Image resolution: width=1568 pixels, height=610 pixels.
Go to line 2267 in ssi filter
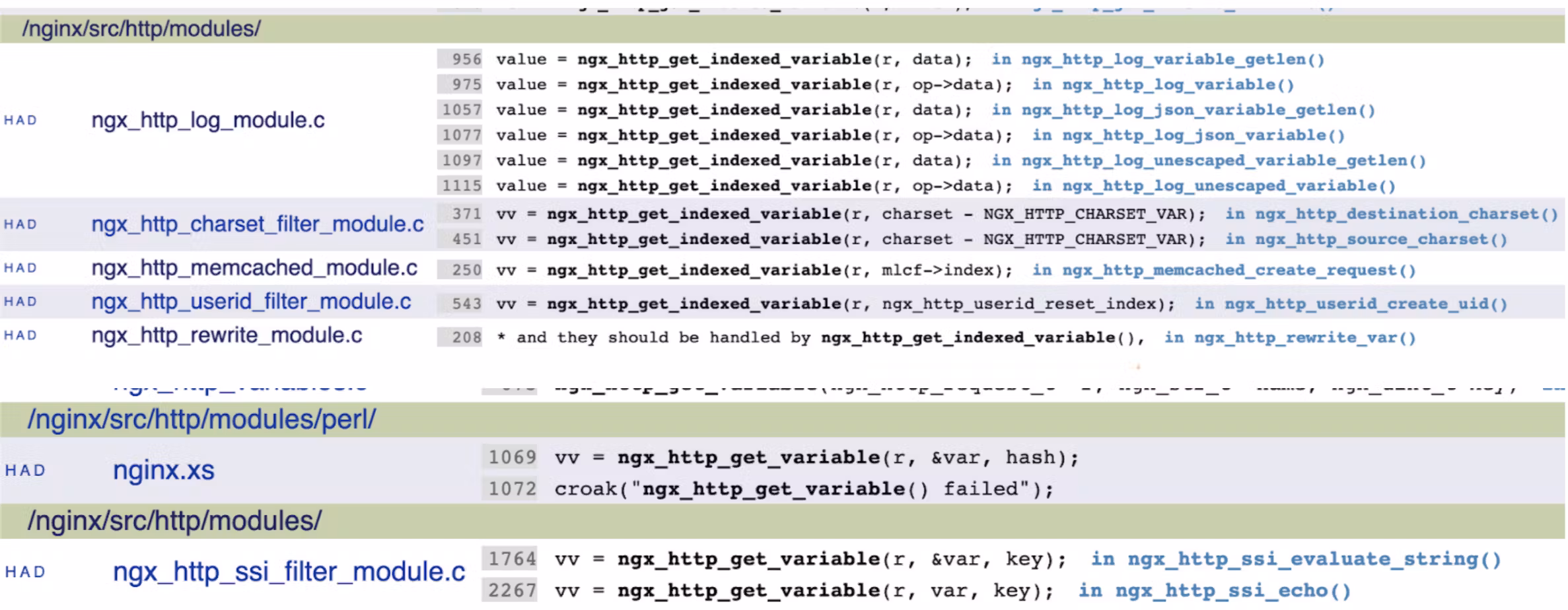[512, 590]
